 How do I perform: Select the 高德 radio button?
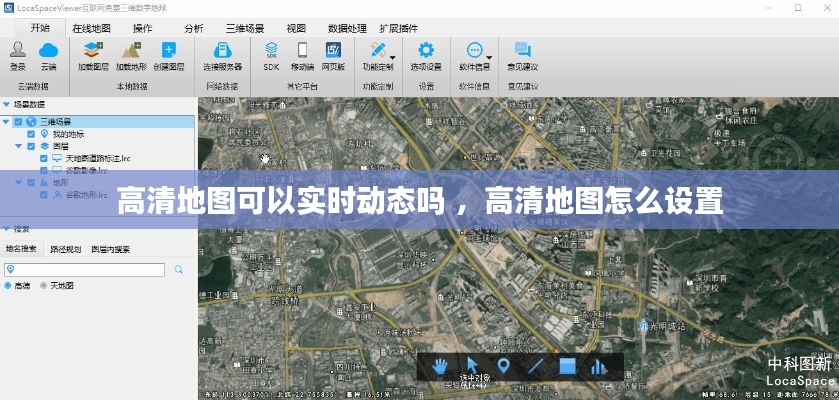(7, 286)
